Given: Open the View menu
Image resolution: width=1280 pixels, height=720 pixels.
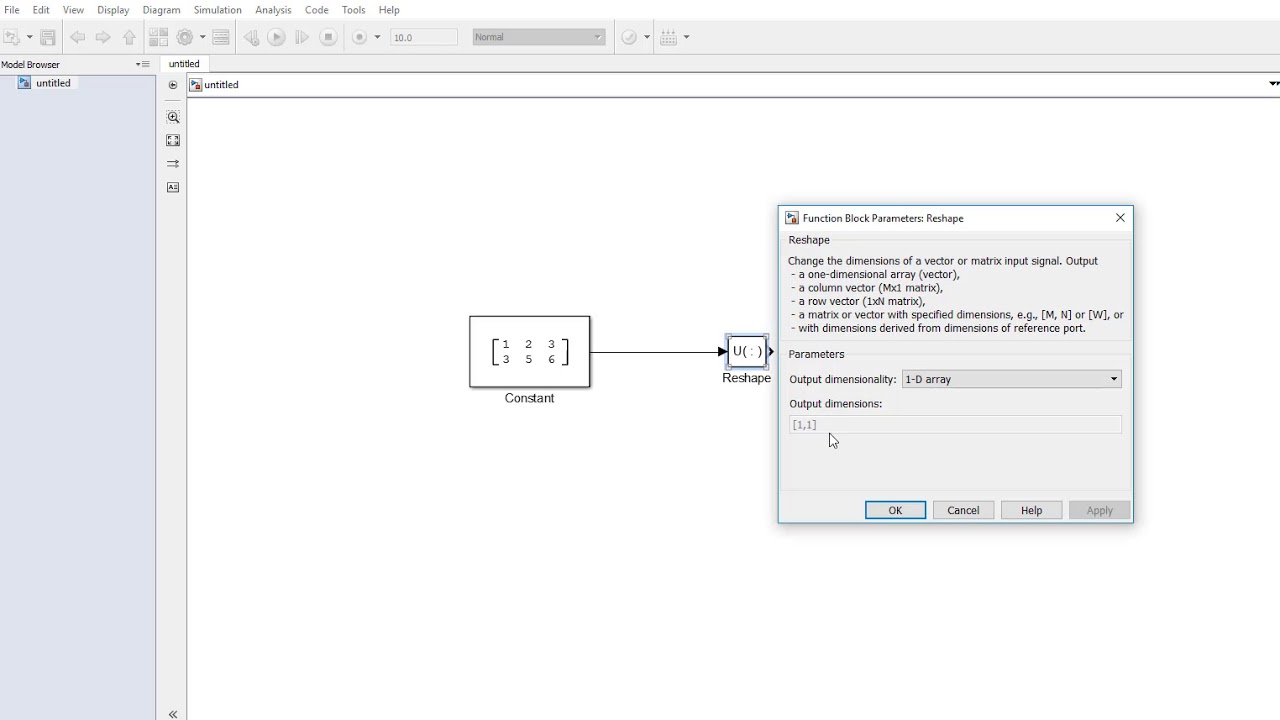Looking at the screenshot, I should 73,10.
